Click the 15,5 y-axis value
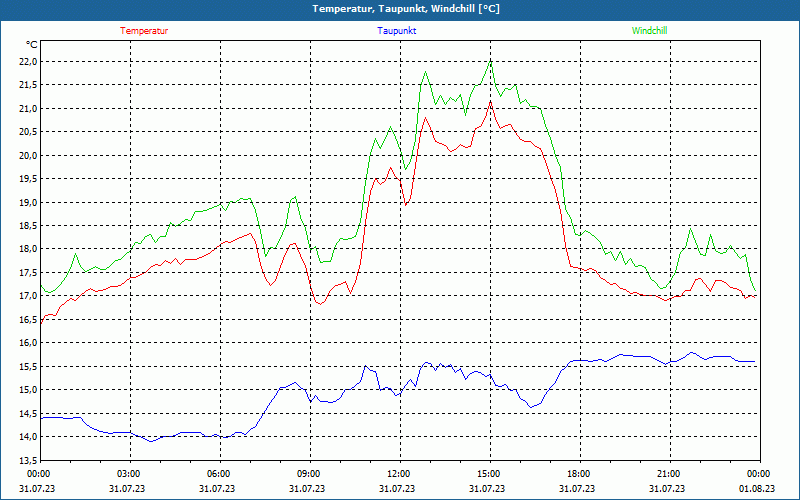800x500 pixels. click(29, 367)
